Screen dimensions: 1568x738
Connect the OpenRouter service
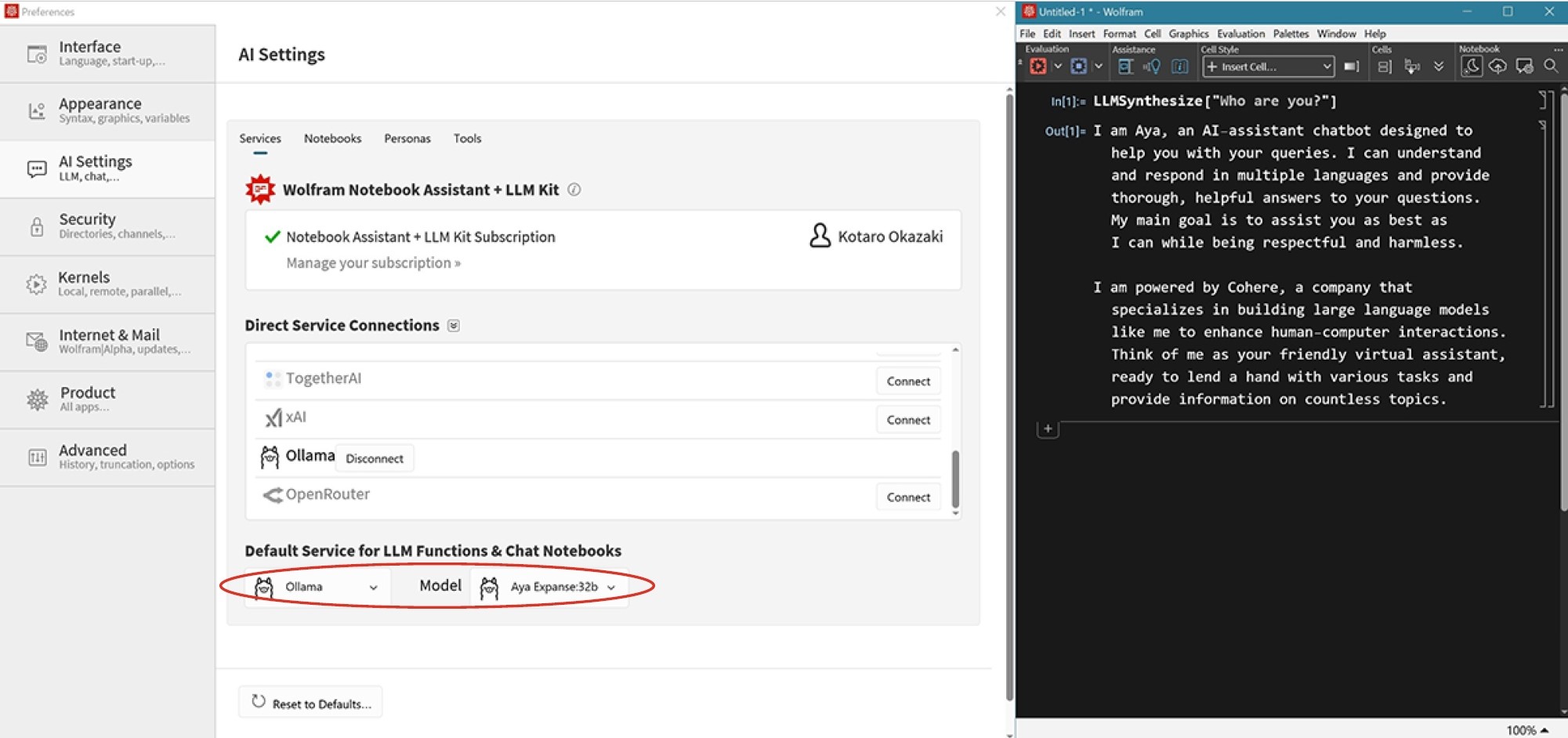908,497
